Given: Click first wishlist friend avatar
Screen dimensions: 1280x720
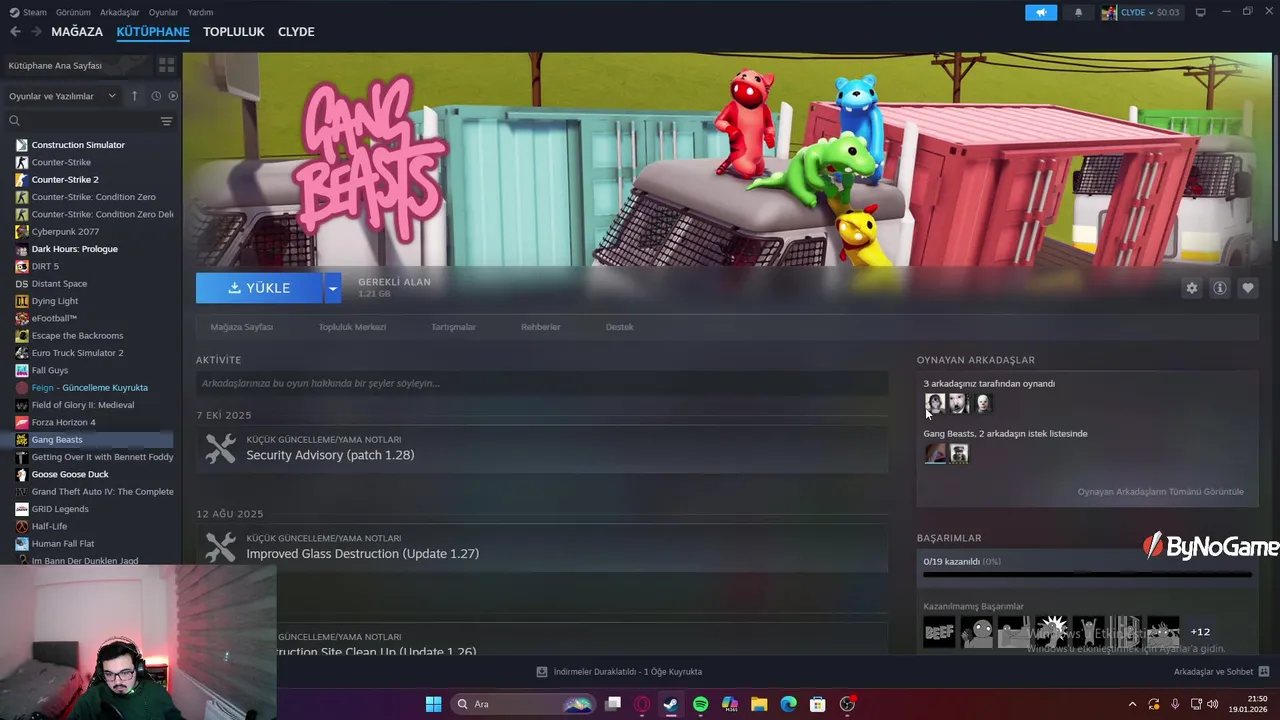Looking at the screenshot, I should tap(935, 454).
